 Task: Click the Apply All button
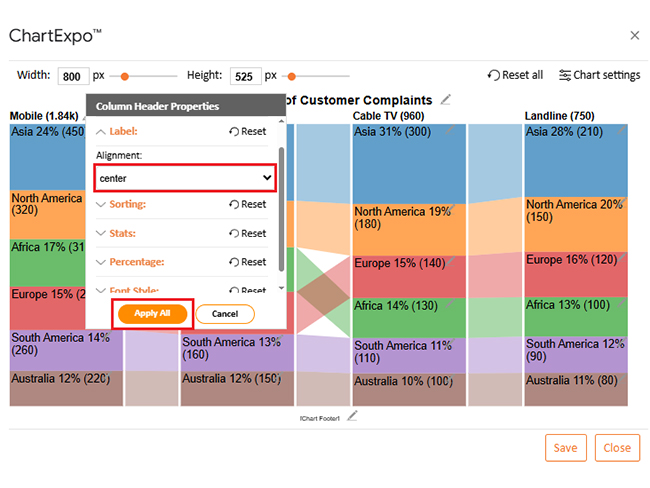[x=152, y=313]
